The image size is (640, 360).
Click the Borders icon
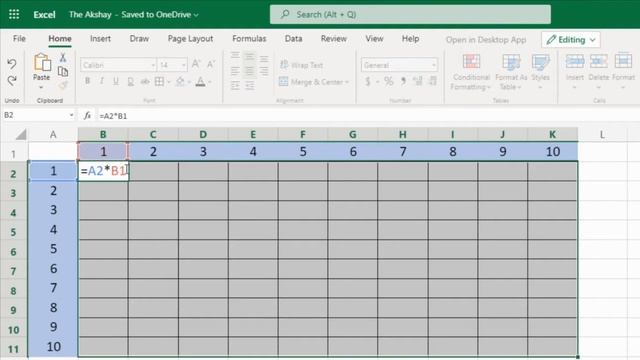pos(160,82)
